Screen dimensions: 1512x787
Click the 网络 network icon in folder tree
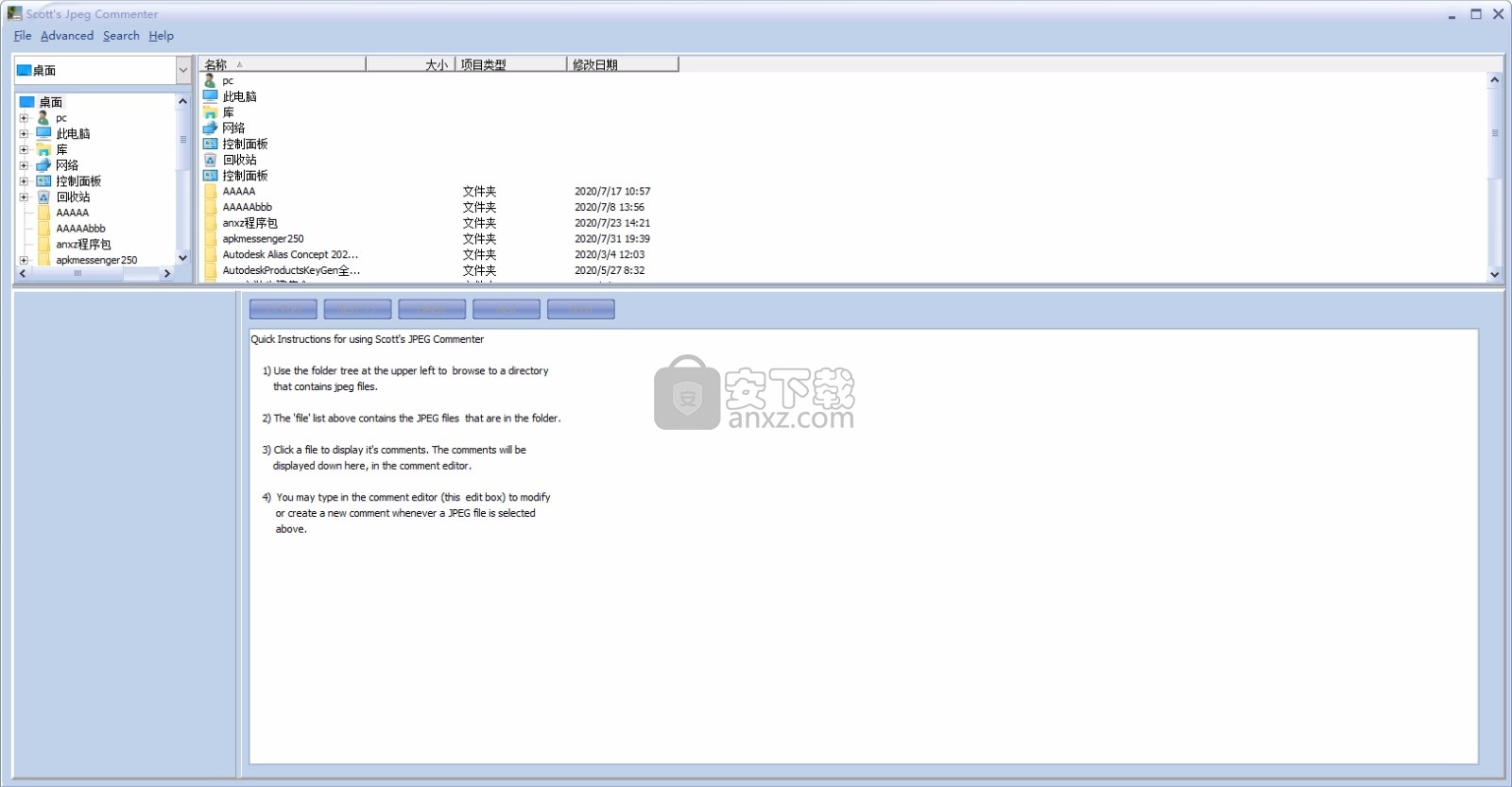point(43,165)
